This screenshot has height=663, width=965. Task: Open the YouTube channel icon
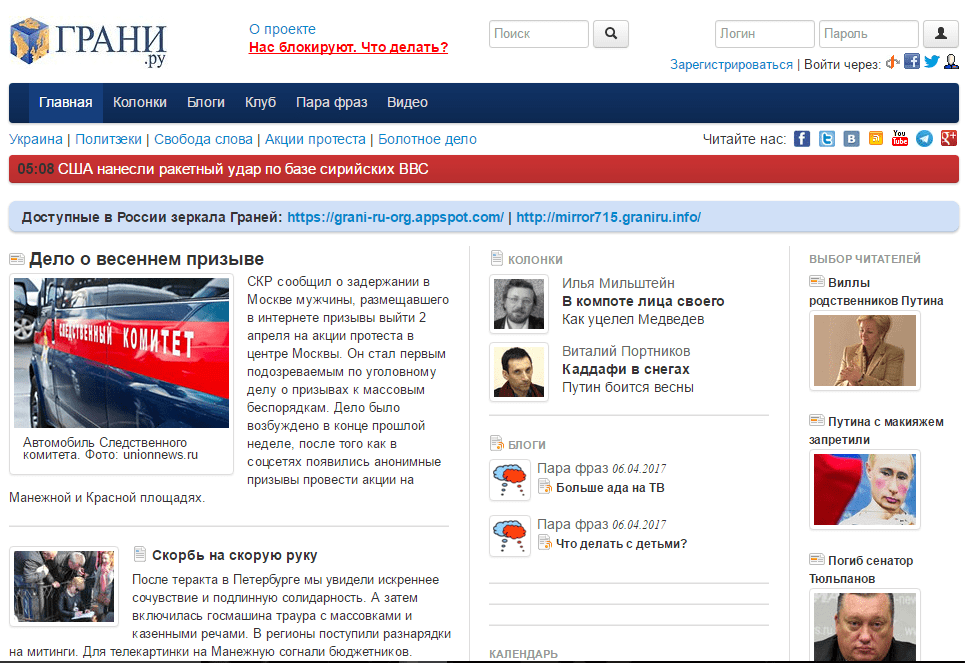point(900,139)
